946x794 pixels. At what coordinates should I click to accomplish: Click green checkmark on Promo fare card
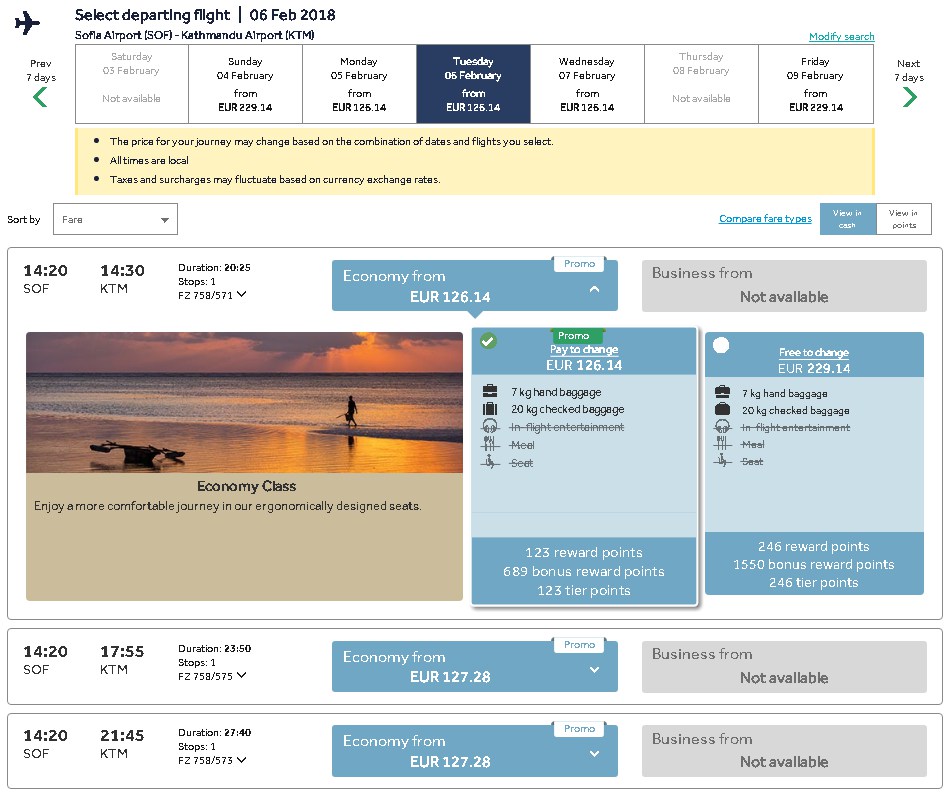click(x=488, y=341)
